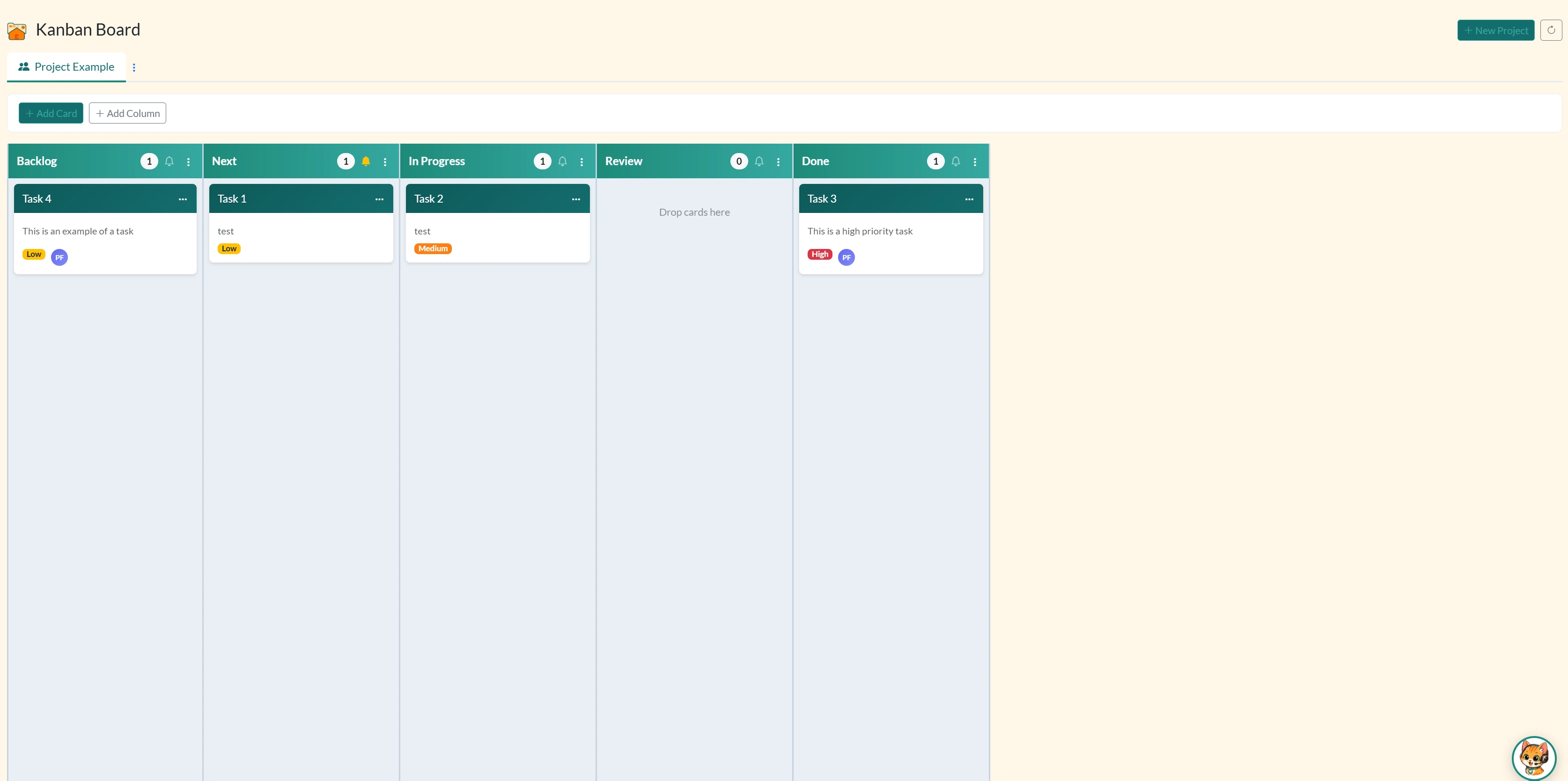1568x781 pixels.
Task: Click the folder icon next to Kanban Board title
Action: (16, 30)
